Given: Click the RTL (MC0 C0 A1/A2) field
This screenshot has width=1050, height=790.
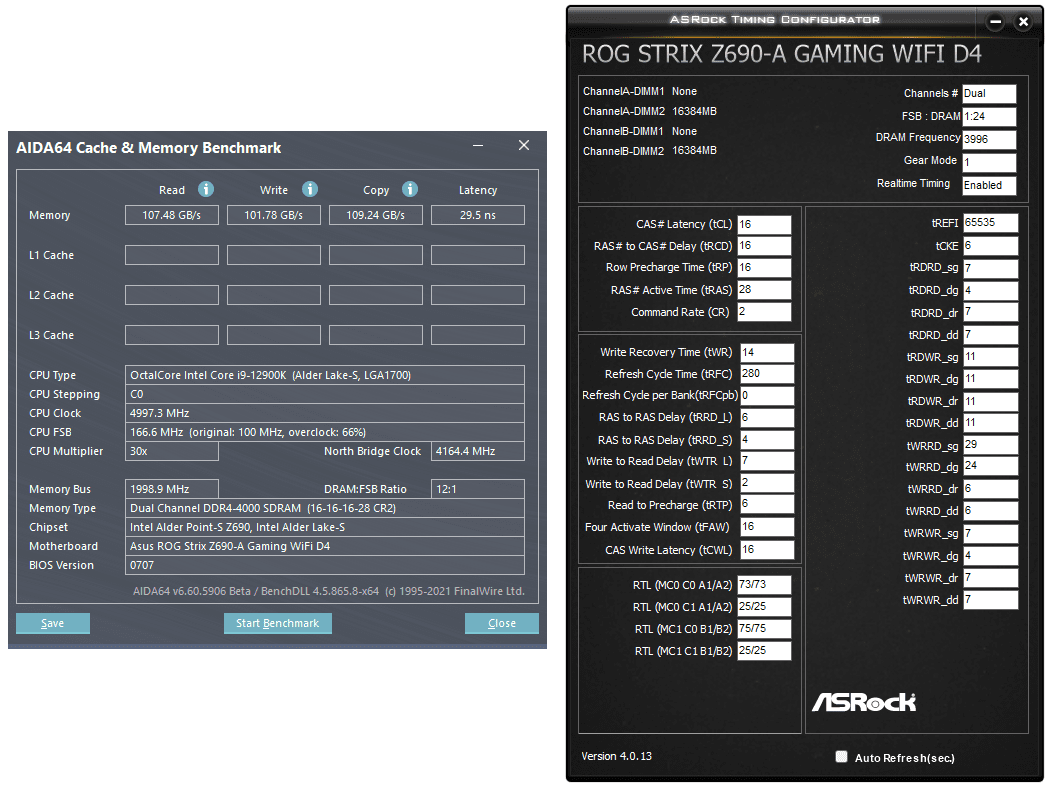Looking at the screenshot, I should [764, 585].
